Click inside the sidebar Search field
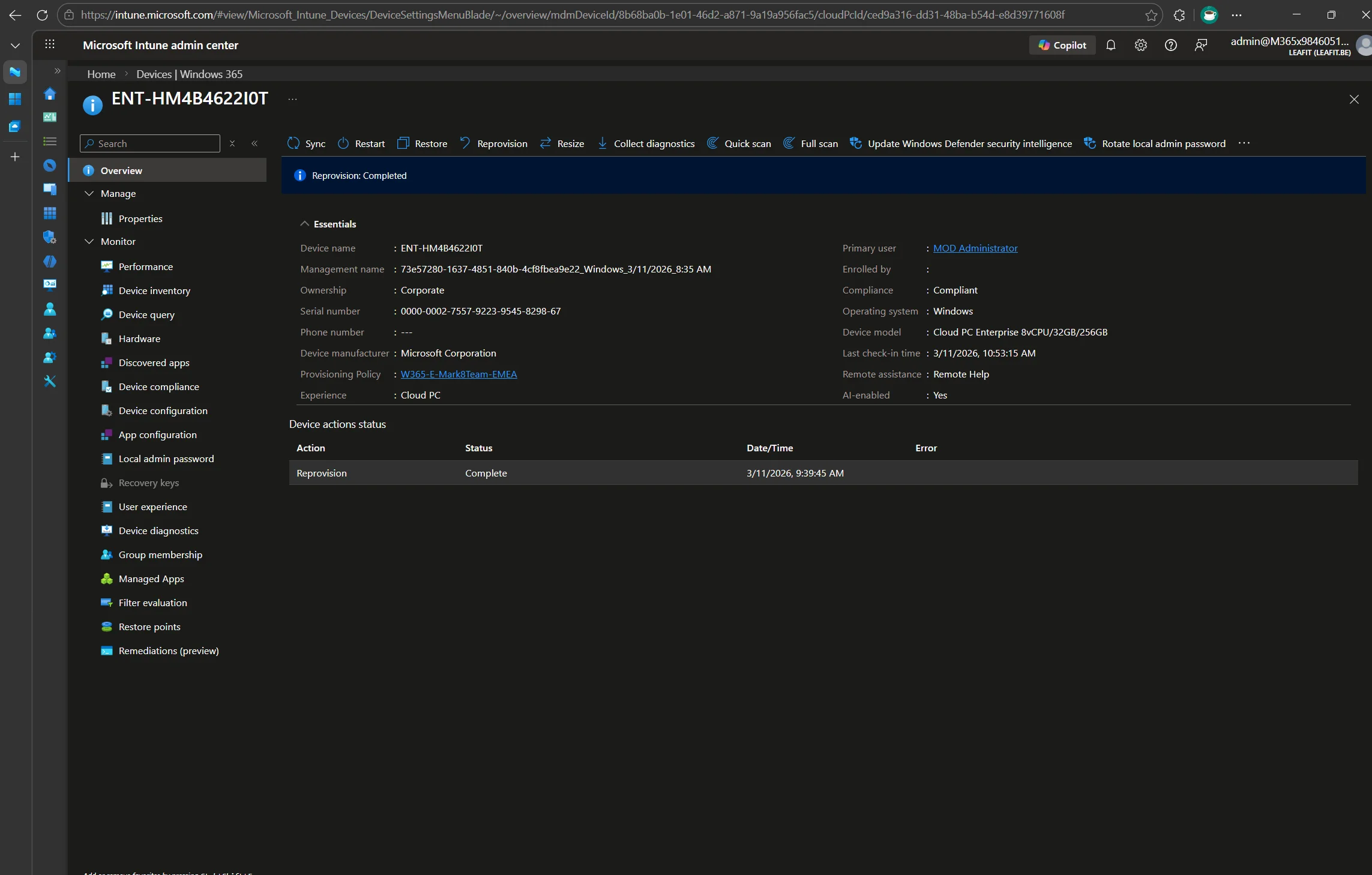The image size is (1372, 875). (x=150, y=143)
